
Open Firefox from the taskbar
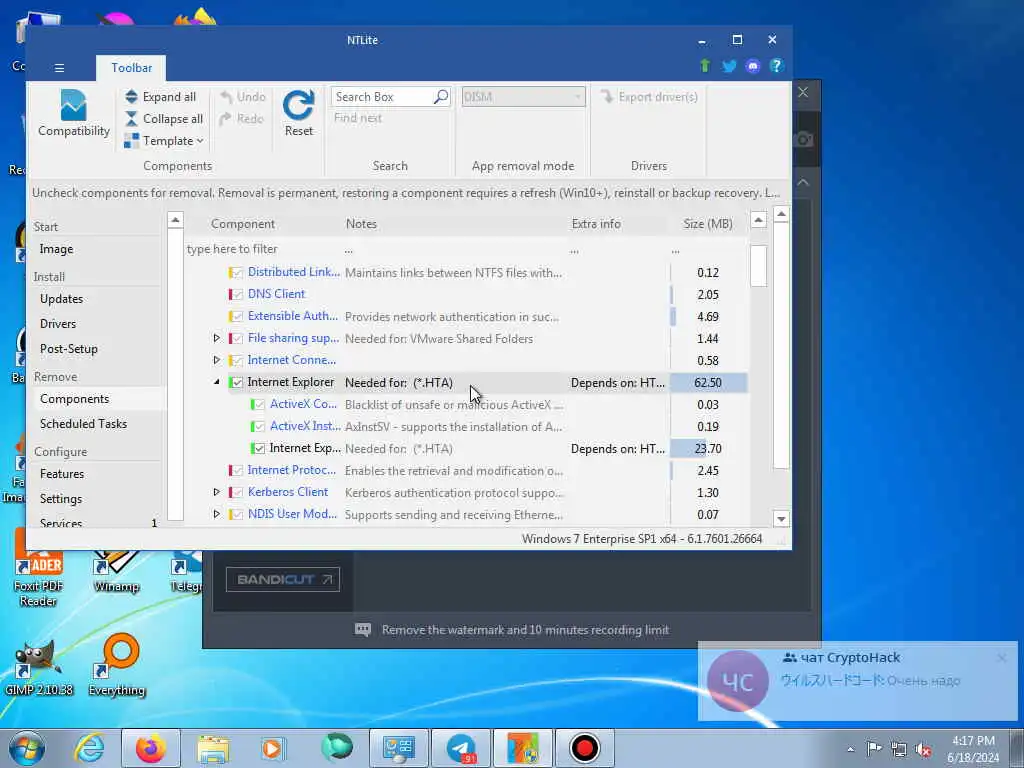[151, 748]
